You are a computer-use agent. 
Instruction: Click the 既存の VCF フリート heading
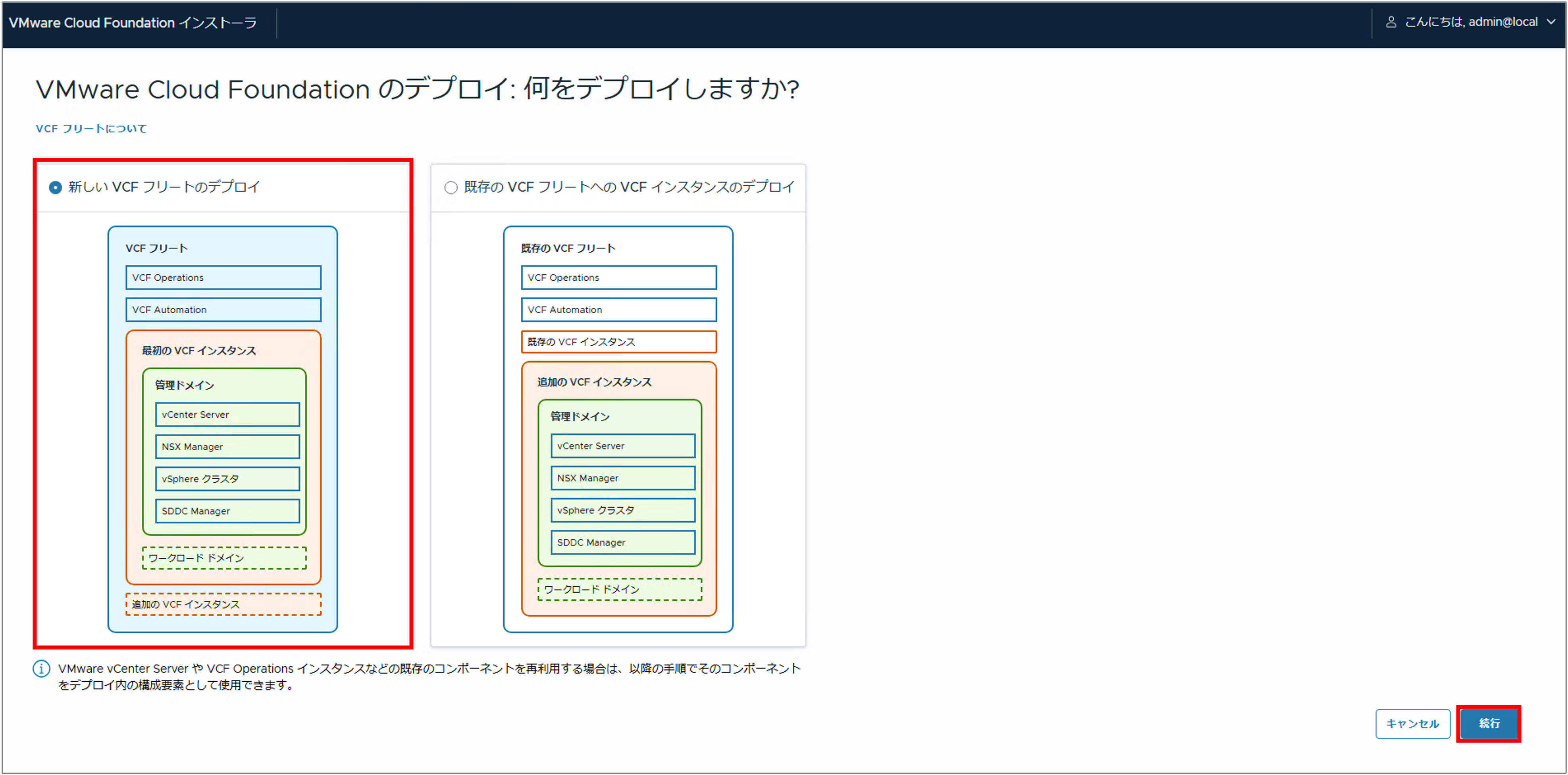(x=568, y=249)
